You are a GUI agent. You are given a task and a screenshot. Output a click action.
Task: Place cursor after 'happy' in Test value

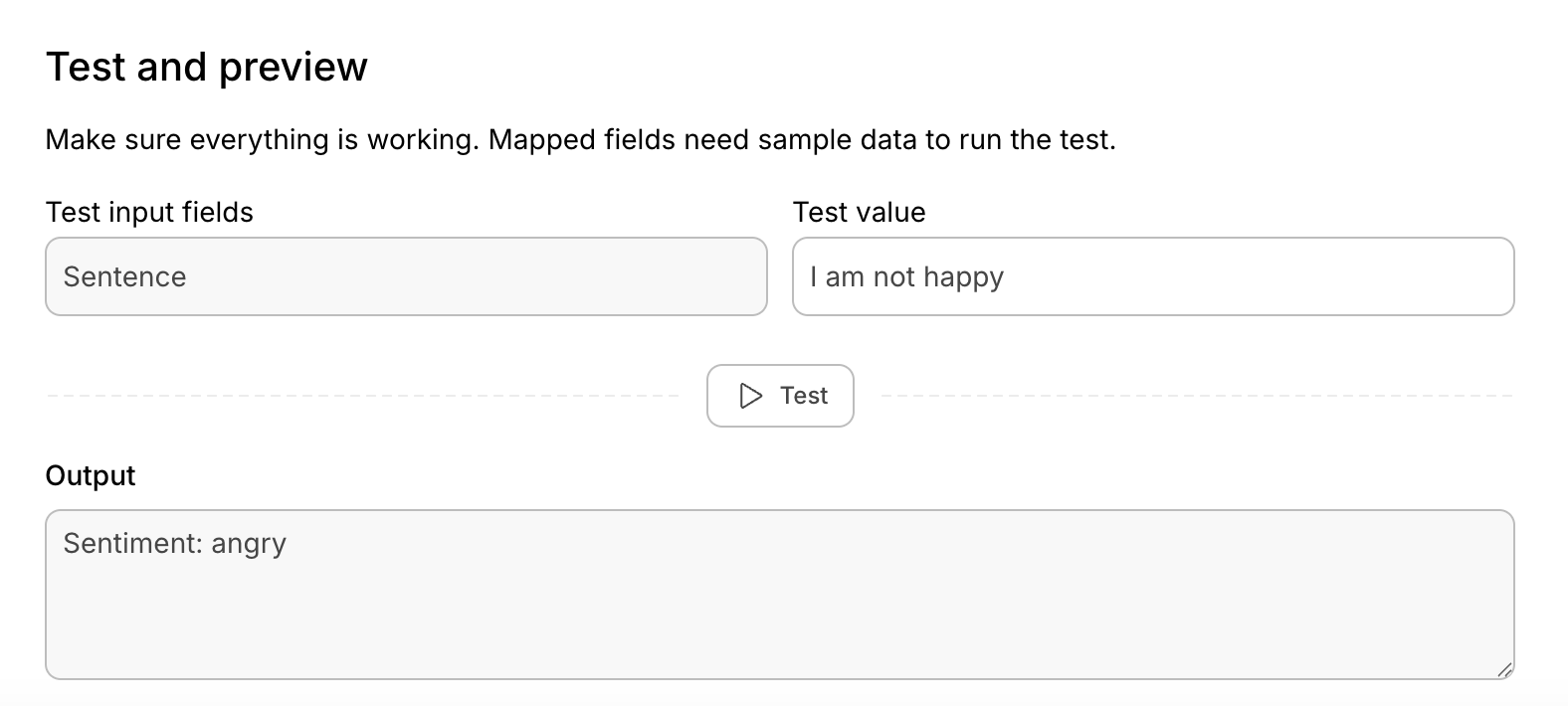click(1006, 276)
